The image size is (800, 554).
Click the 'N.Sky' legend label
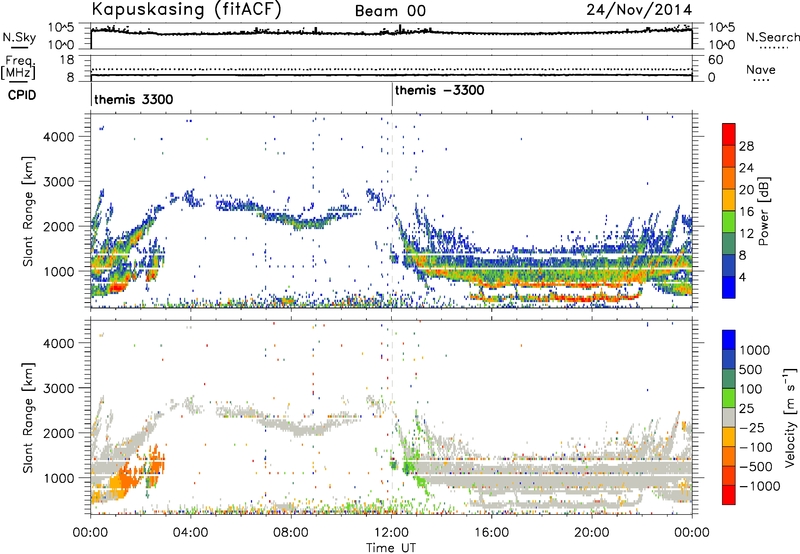click(x=19, y=37)
